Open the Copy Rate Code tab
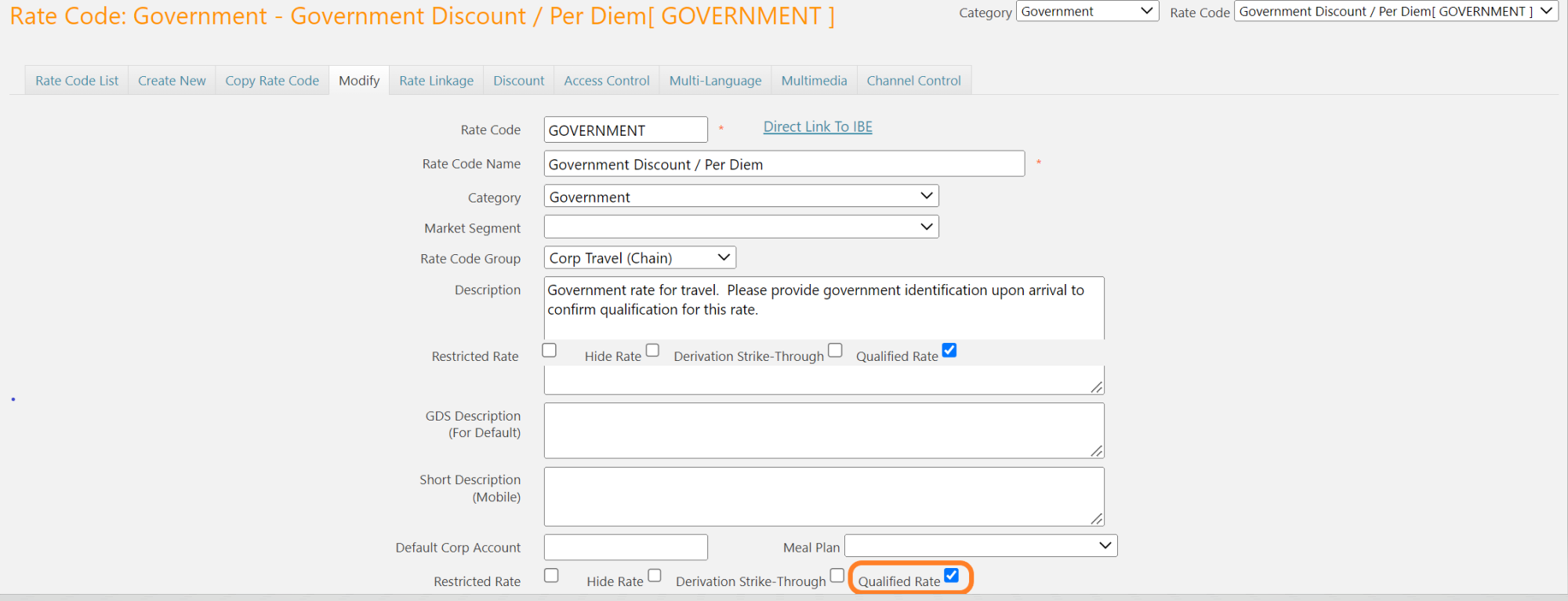The image size is (1568, 601). (x=272, y=81)
